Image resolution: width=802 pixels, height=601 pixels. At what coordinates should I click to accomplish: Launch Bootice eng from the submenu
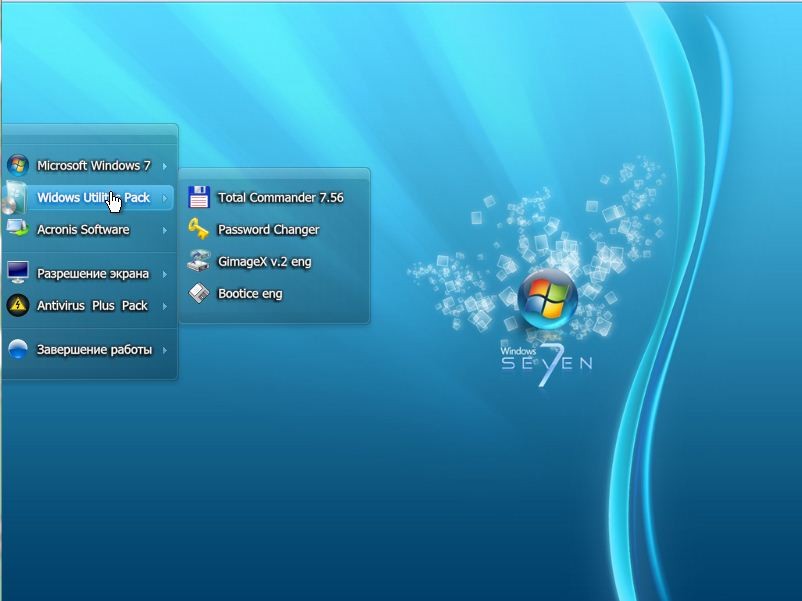click(x=274, y=294)
